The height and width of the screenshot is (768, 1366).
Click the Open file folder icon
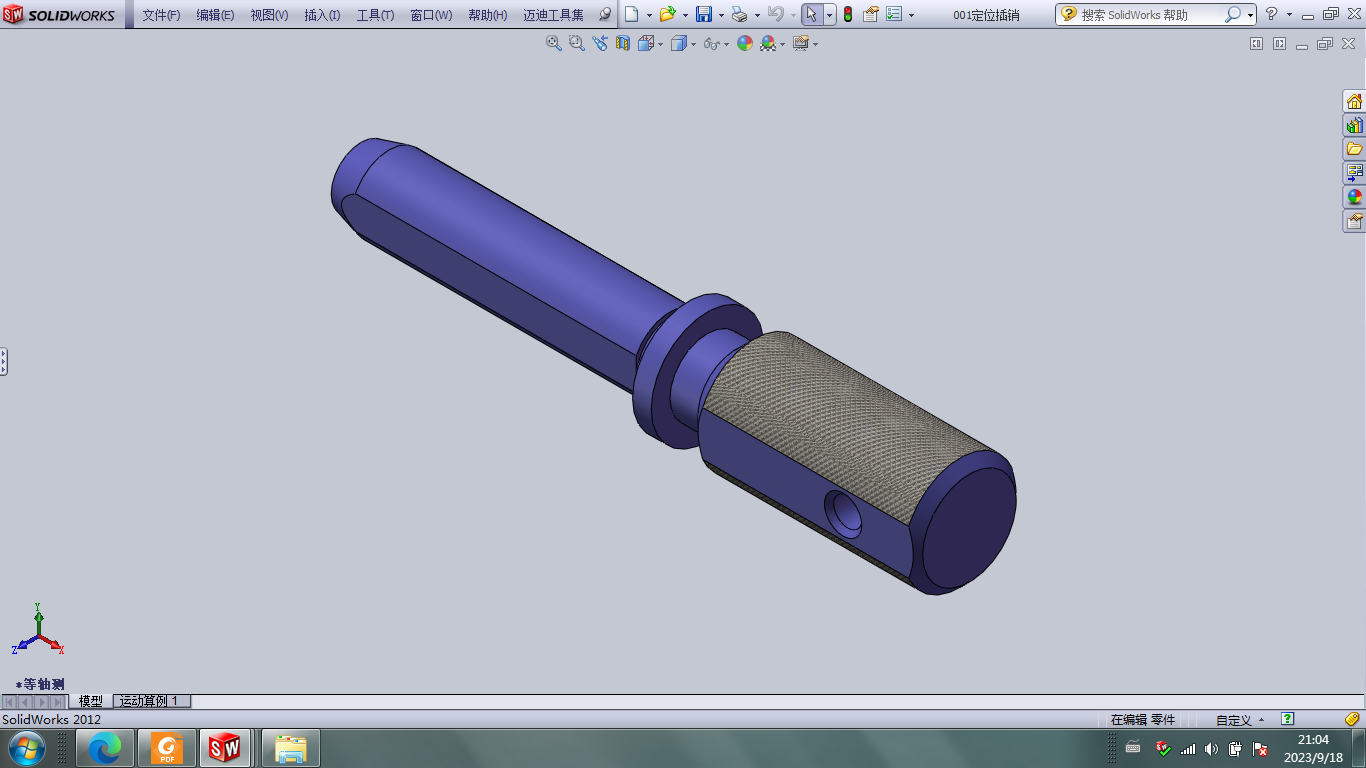667,14
